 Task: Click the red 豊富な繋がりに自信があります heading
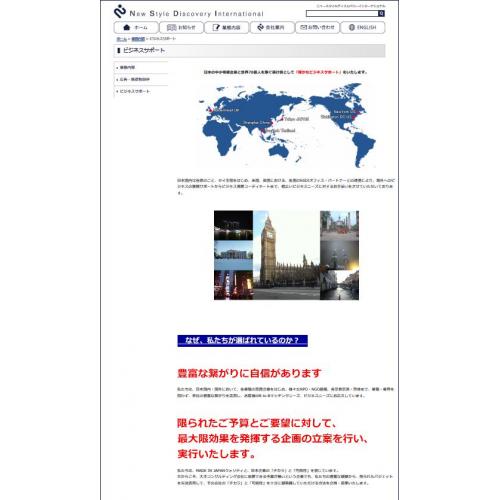249,373
